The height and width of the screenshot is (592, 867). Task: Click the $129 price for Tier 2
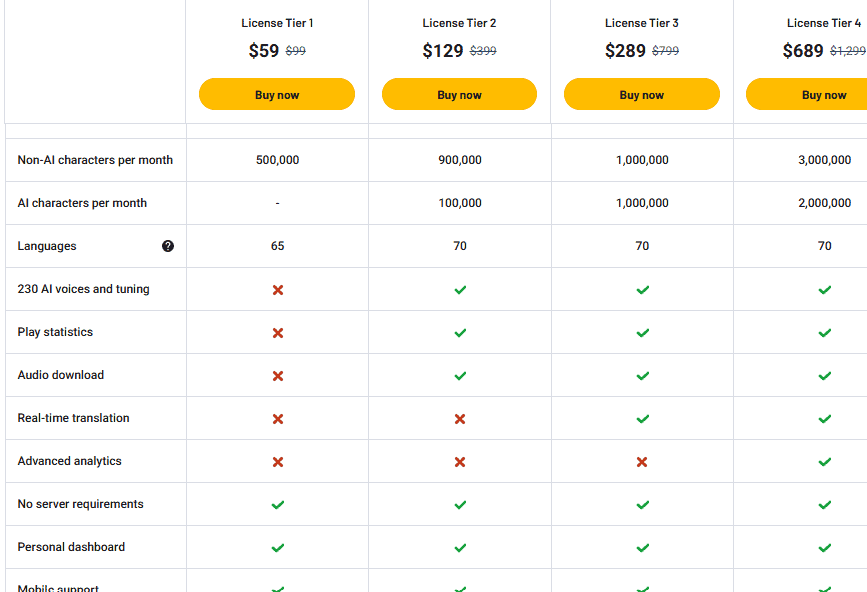pyautogui.click(x=443, y=50)
